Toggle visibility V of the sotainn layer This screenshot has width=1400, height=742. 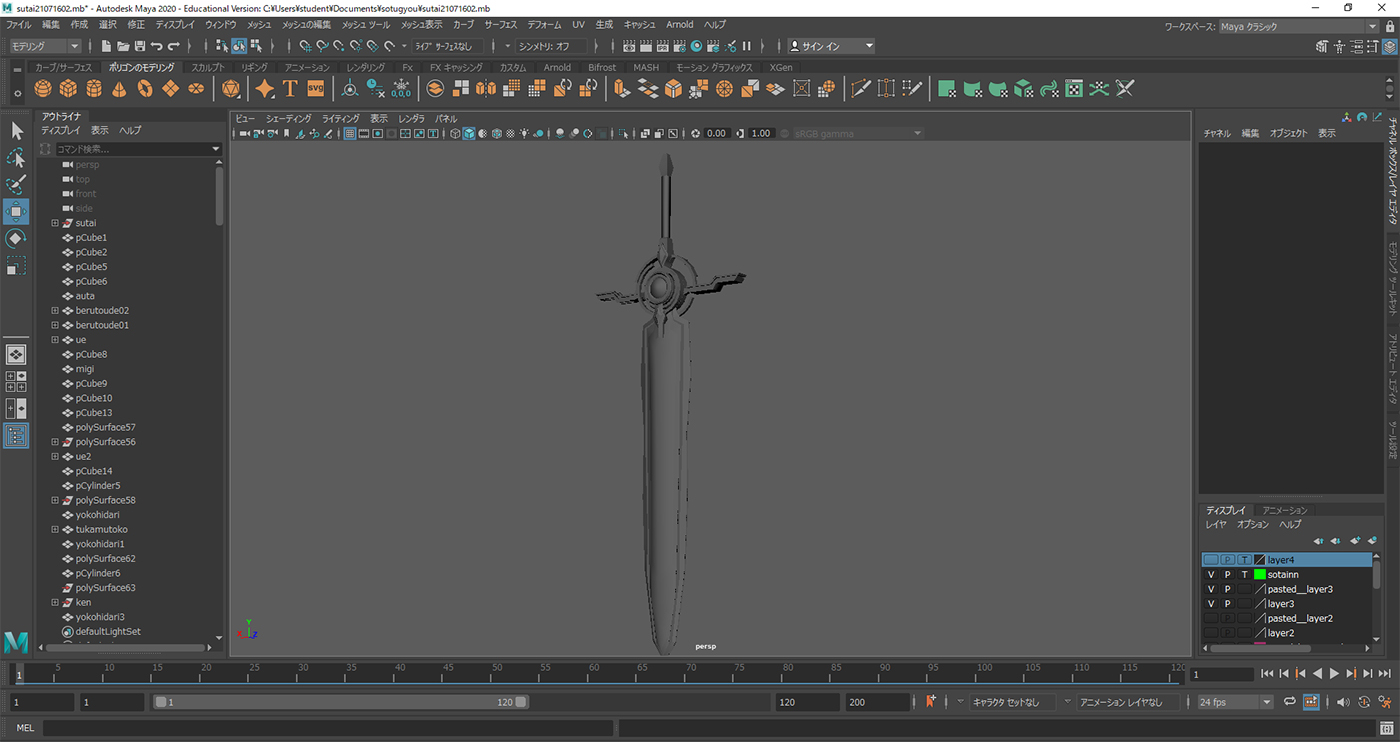coord(1211,575)
